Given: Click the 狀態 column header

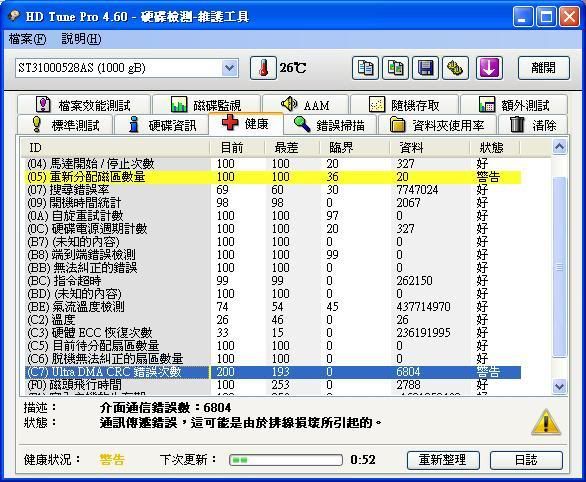Looking at the screenshot, I should pos(494,147).
